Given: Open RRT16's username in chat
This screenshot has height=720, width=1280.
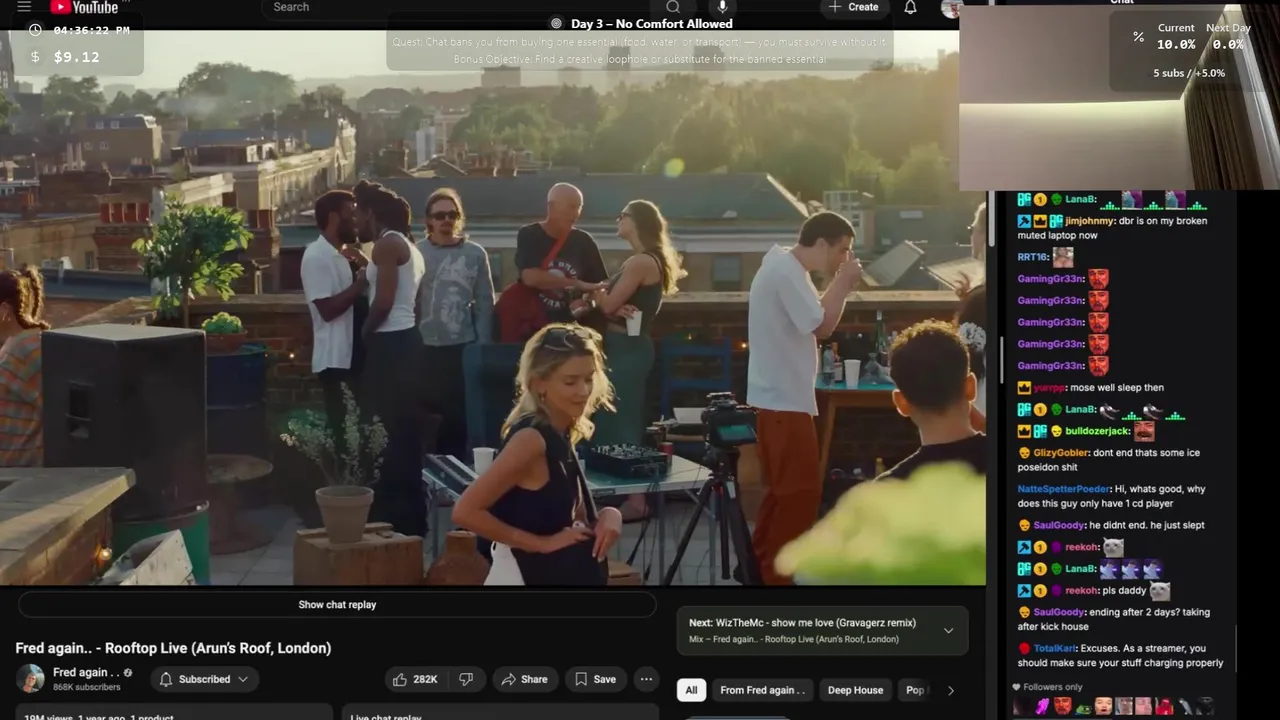Looking at the screenshot, I should (1031, 257).
